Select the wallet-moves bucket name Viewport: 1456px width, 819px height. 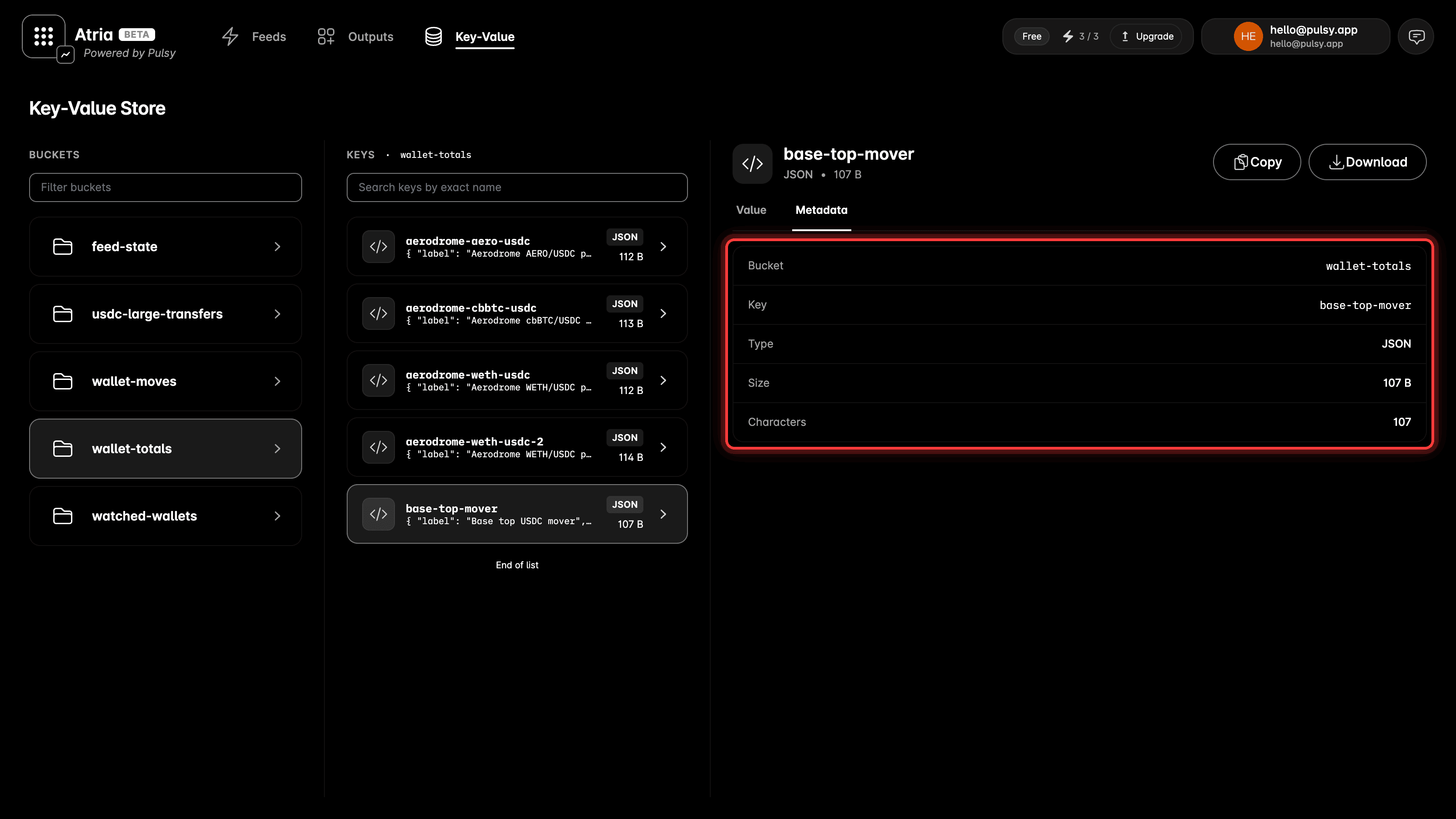[134, 382]
